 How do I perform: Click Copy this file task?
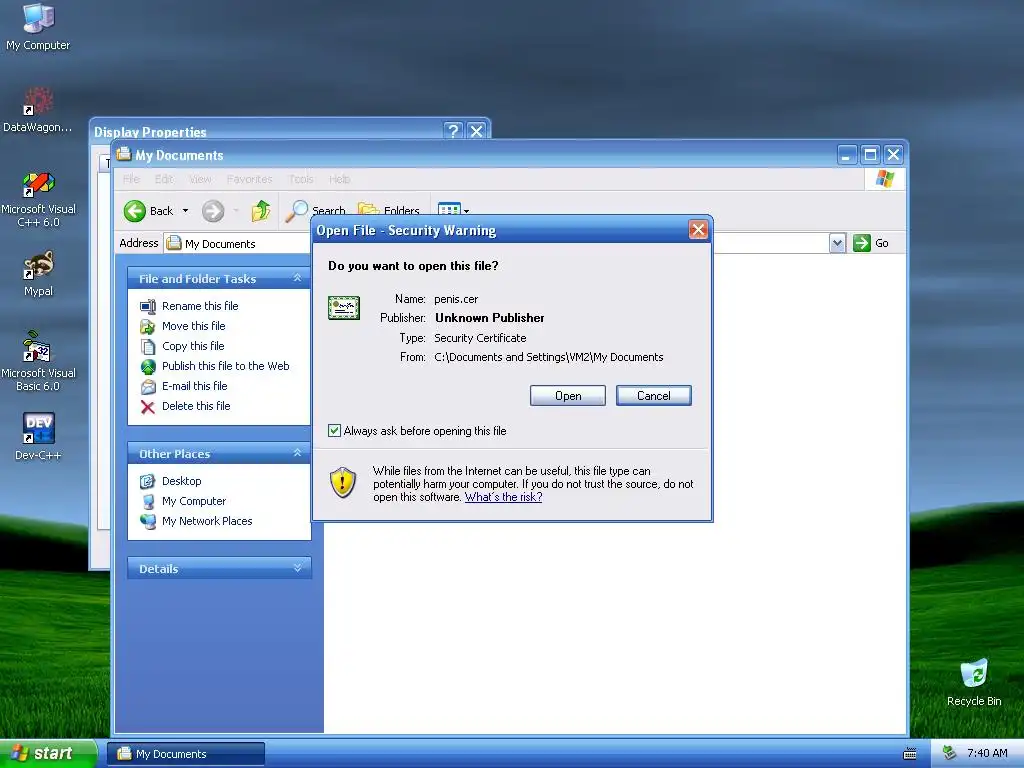pos(193,346)
